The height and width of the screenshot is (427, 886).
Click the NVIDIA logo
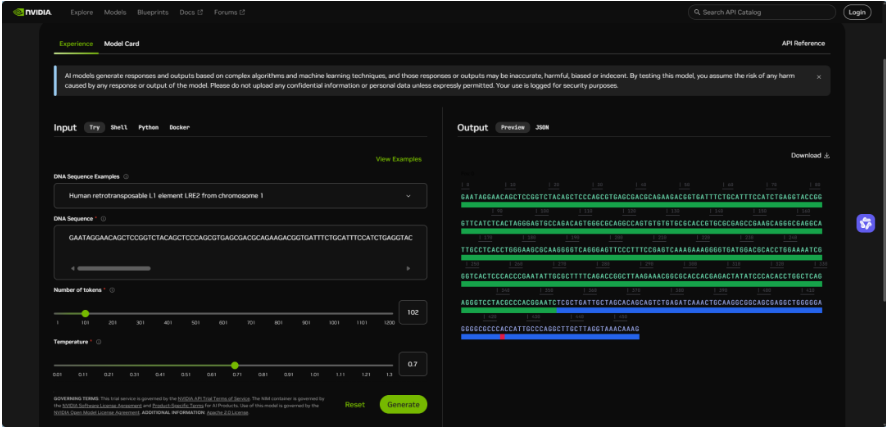click(x=32, y=12)
